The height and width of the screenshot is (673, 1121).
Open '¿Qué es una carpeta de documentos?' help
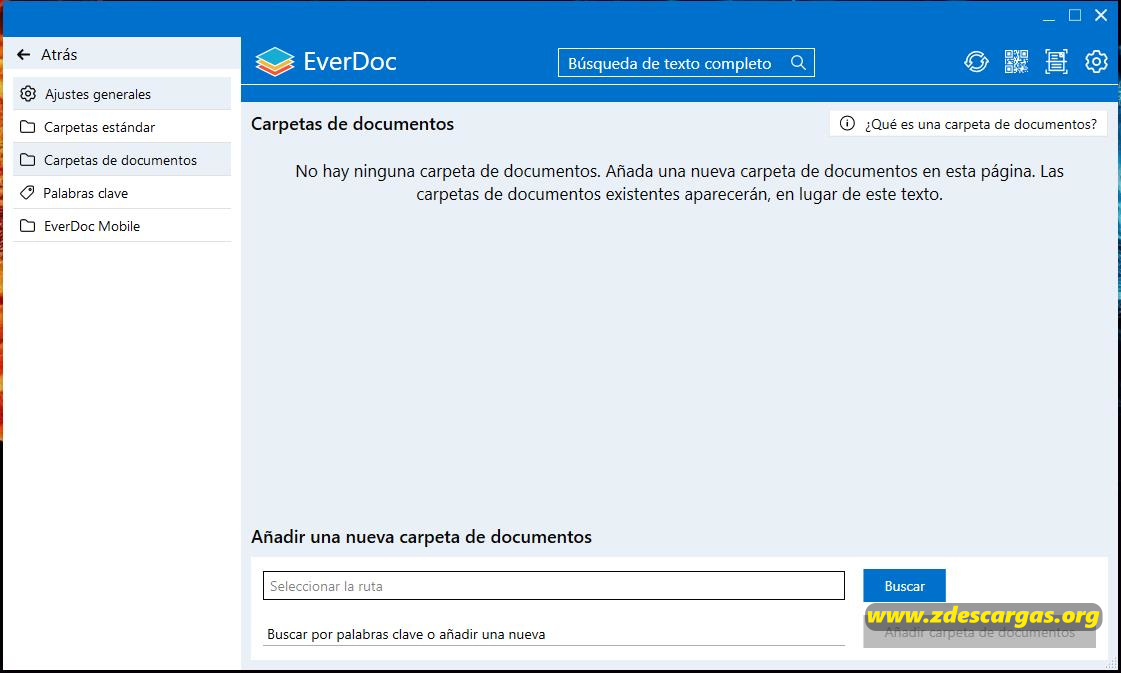pyautogui.click(x=968, y=124)
